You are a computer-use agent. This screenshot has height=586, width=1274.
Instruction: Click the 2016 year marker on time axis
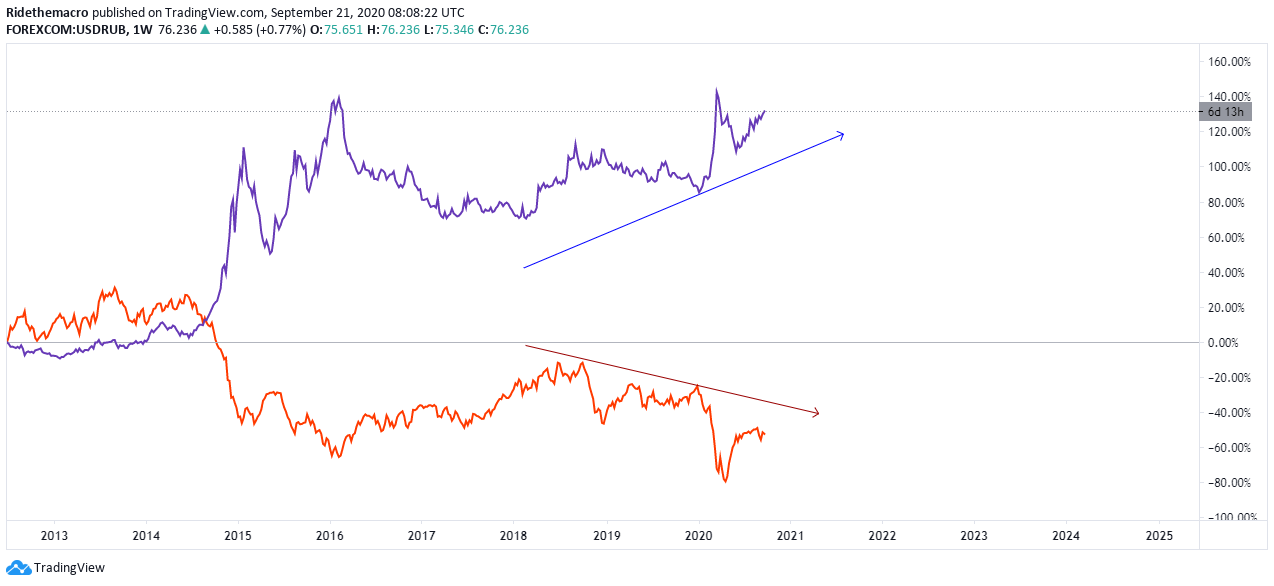[x=329, y=535]
